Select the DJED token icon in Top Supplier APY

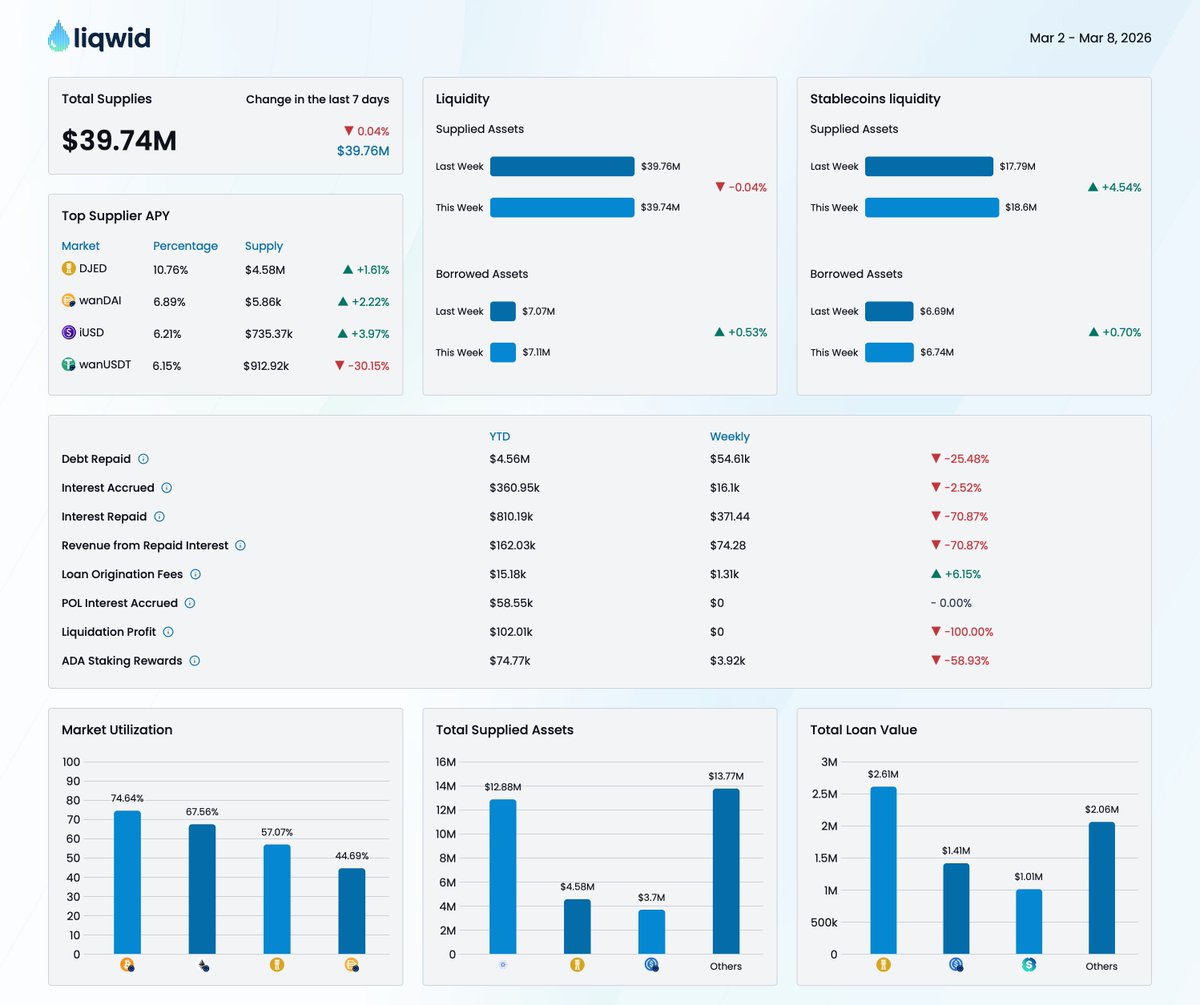68,269
